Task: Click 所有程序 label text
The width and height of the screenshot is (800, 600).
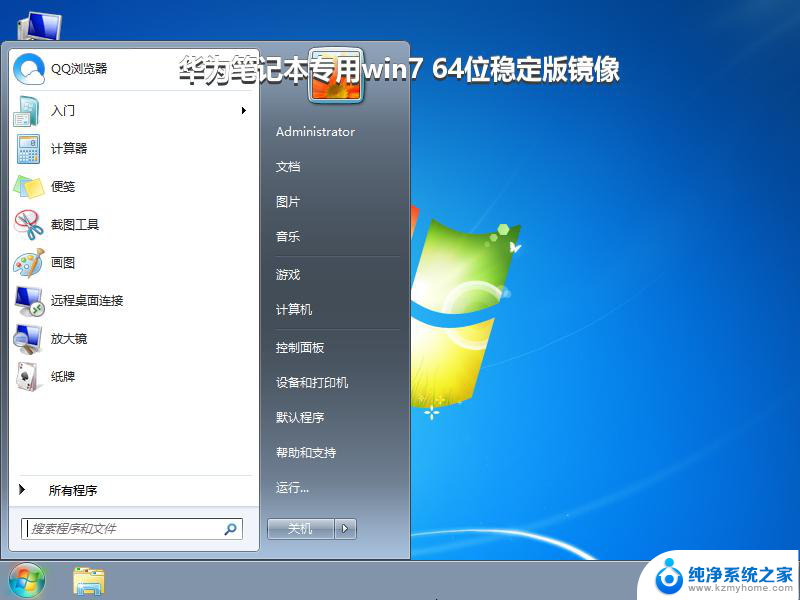Action: coord(73,491)
